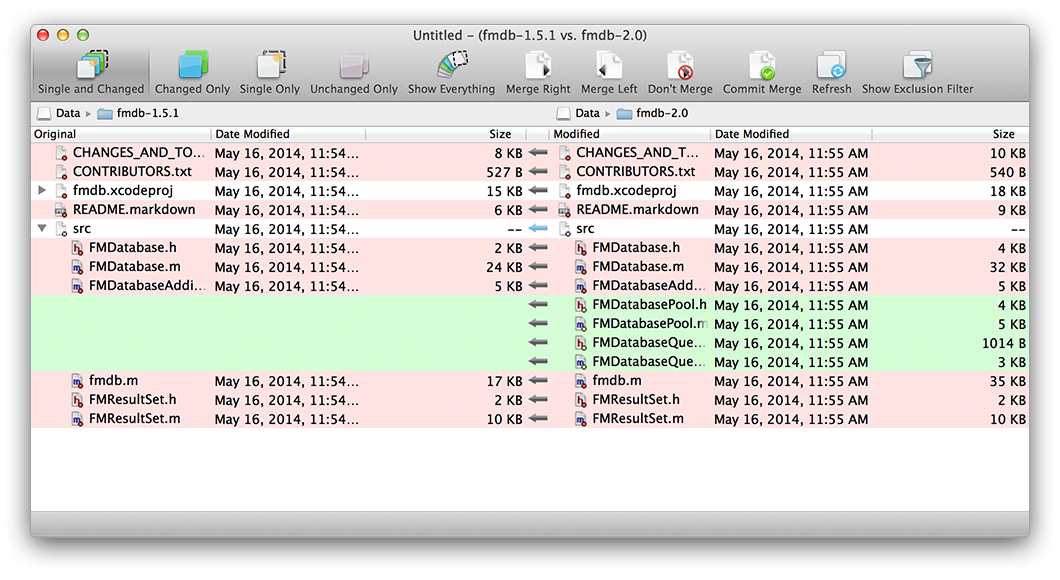Image resolution: width=1060 pixels, height=580 pixels.
Task: Select the Unchanged Only filter
Action: click(353, 67)
